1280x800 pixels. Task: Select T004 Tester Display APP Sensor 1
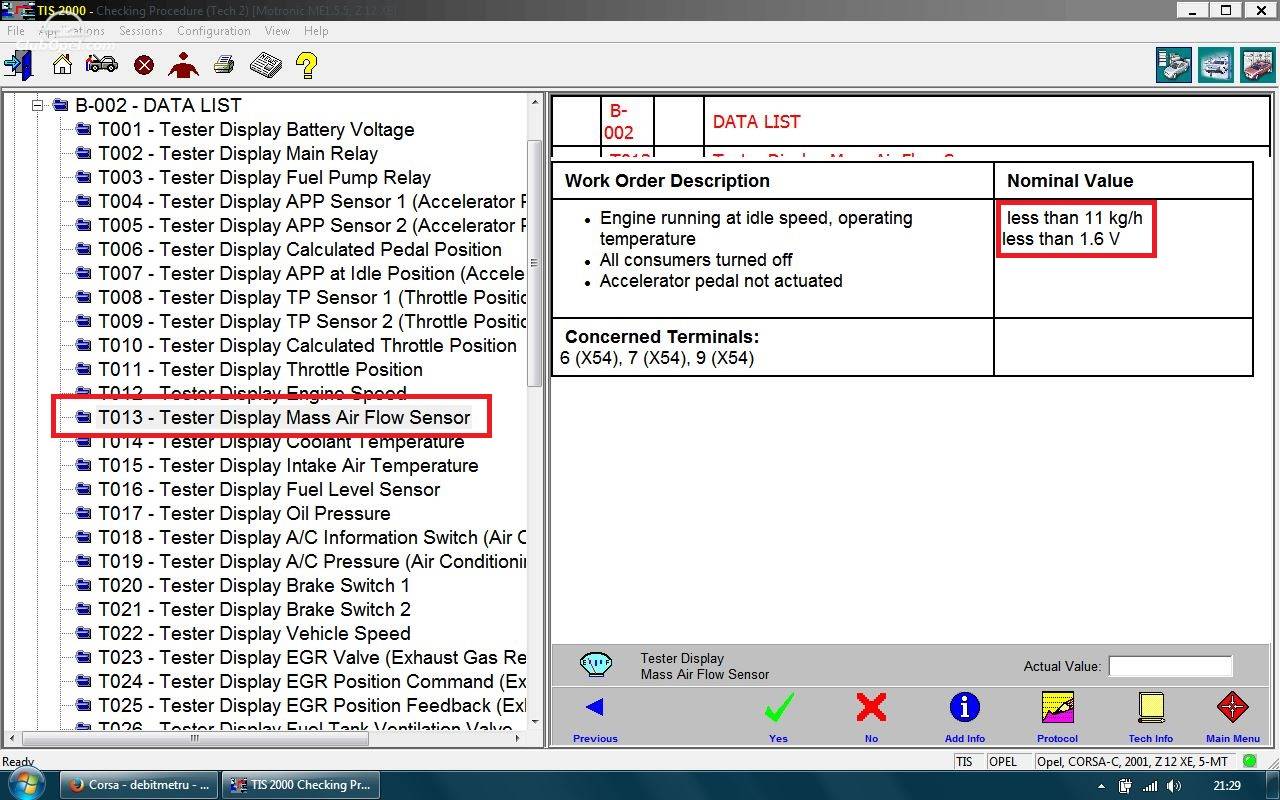click(x=312, y=201)
